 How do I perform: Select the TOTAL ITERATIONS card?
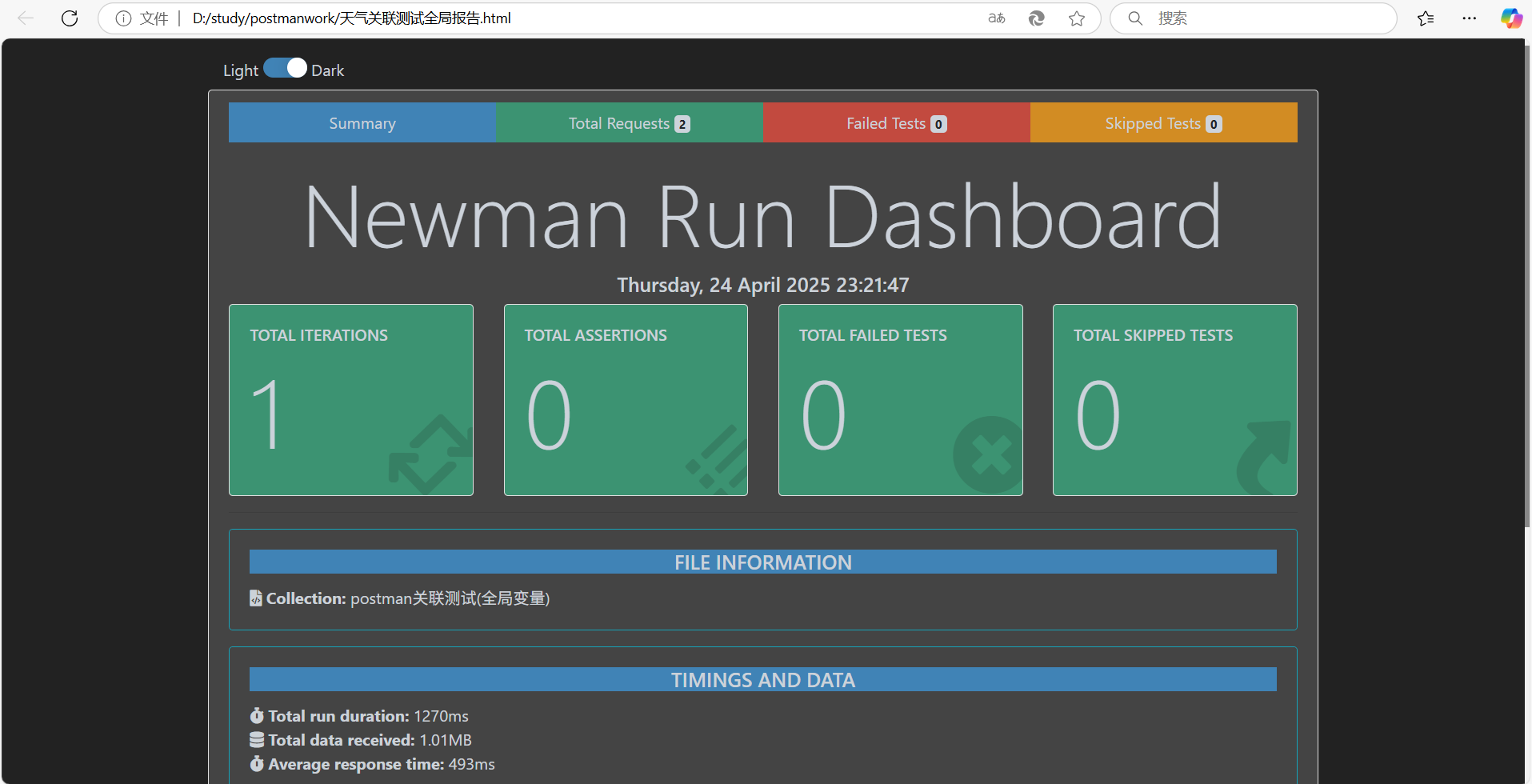[x=351, y=400]
